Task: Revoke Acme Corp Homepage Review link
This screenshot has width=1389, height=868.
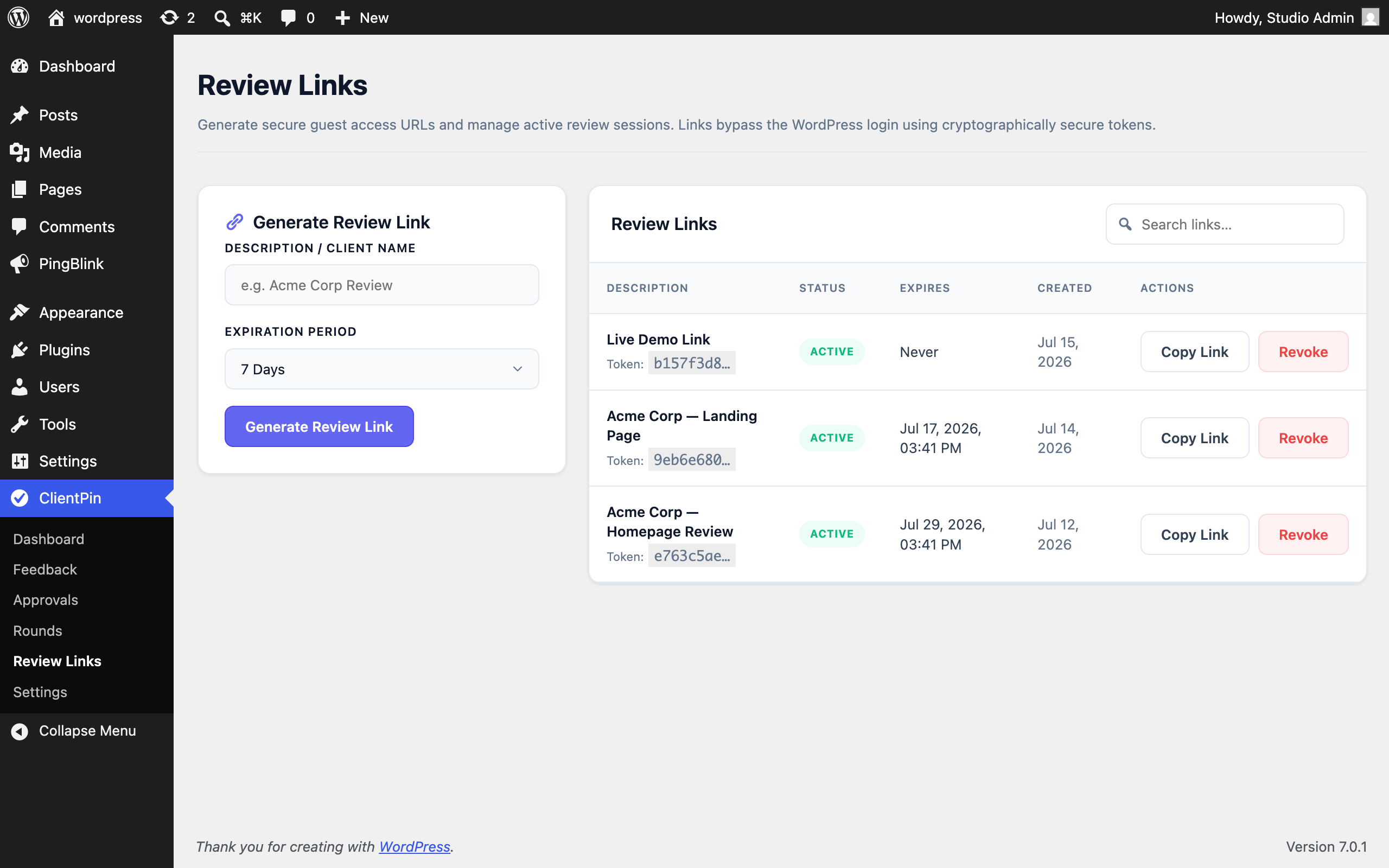Action: click(x=1303, y=534)
